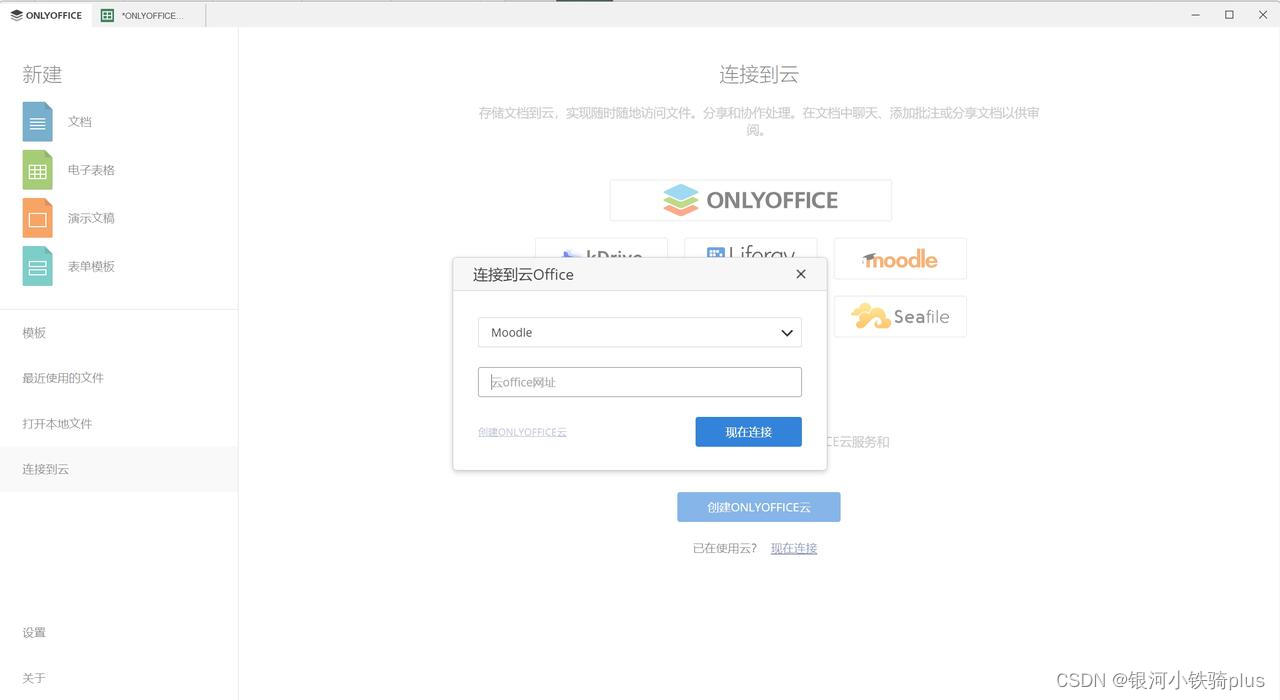
Task: Click the 现在连接 link below button
Action: tap(794, 548)
